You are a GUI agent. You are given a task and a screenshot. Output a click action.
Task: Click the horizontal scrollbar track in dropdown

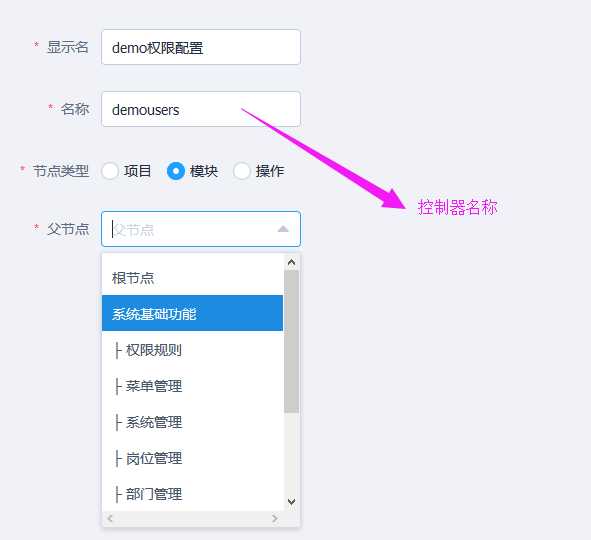(193, 519)
